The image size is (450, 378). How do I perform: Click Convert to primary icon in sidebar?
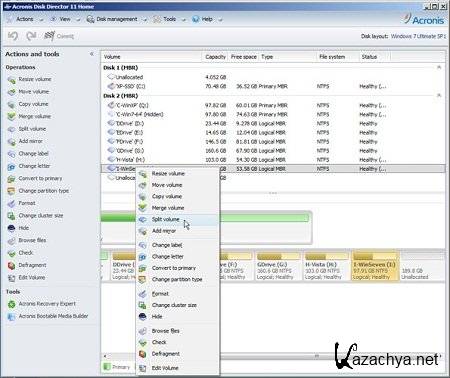[x=11, y=179]
